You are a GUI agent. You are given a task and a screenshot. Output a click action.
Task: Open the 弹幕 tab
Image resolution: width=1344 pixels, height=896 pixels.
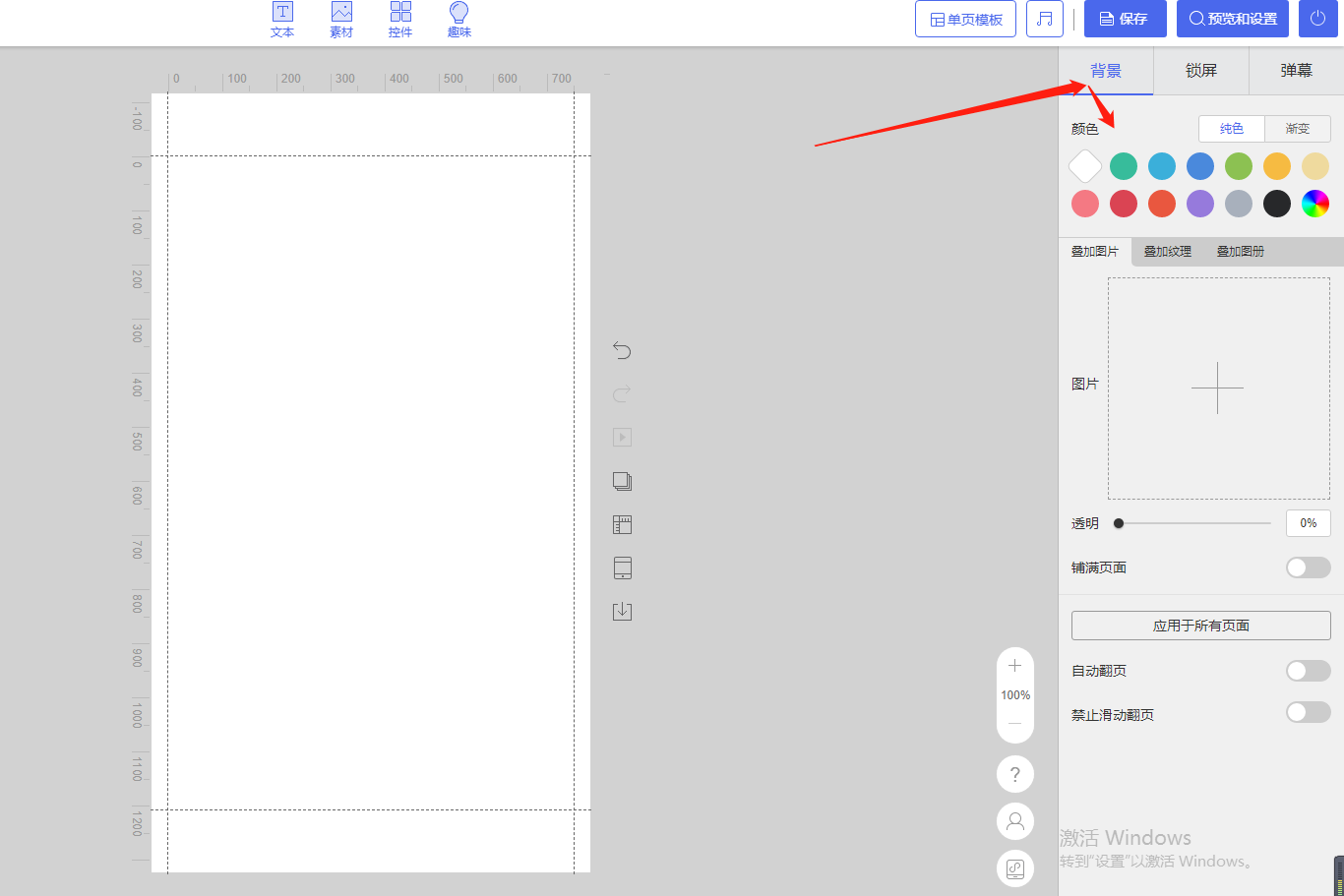pyautogui.click(x=1297, y=71)
